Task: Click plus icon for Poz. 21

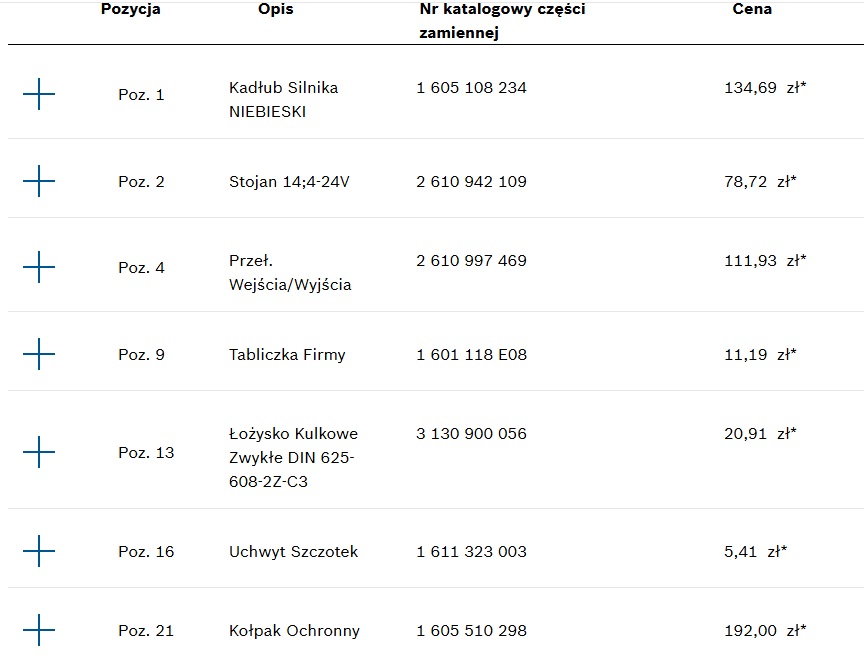Action: (x=39, y=630)
